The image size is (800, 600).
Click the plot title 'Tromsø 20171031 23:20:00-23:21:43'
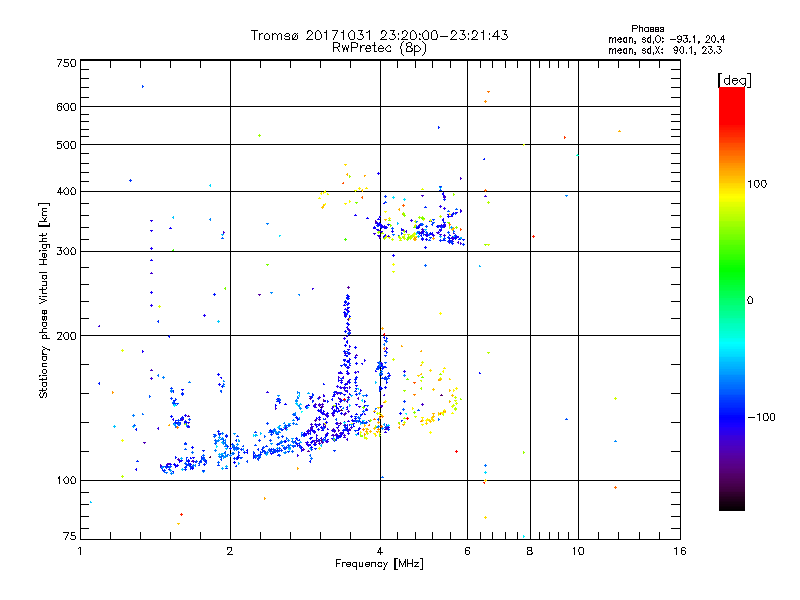click(379, 35)
